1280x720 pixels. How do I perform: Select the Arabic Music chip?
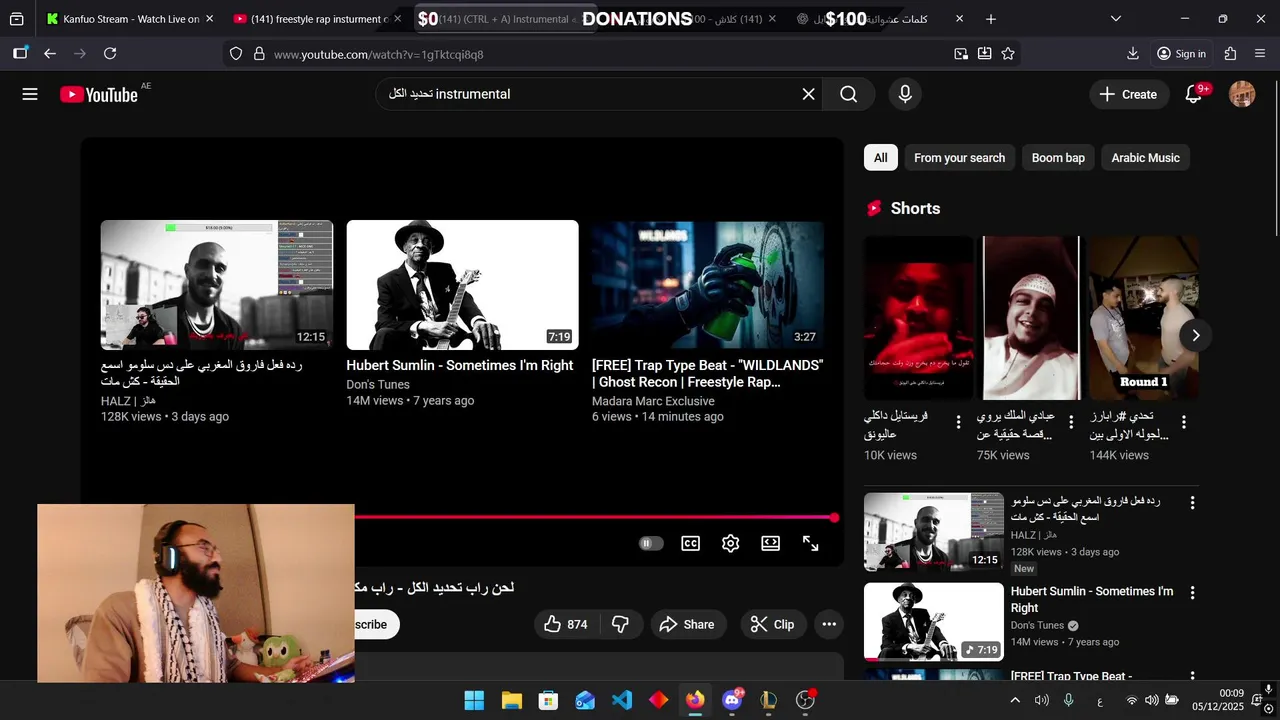1145,158
